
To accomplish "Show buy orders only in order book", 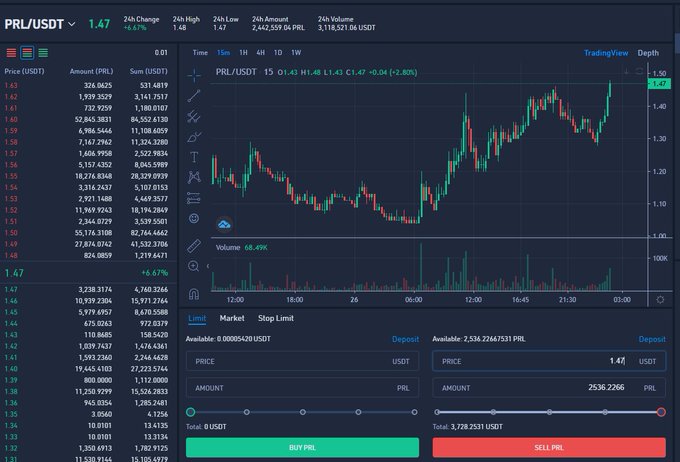I will tap(43, 53).
